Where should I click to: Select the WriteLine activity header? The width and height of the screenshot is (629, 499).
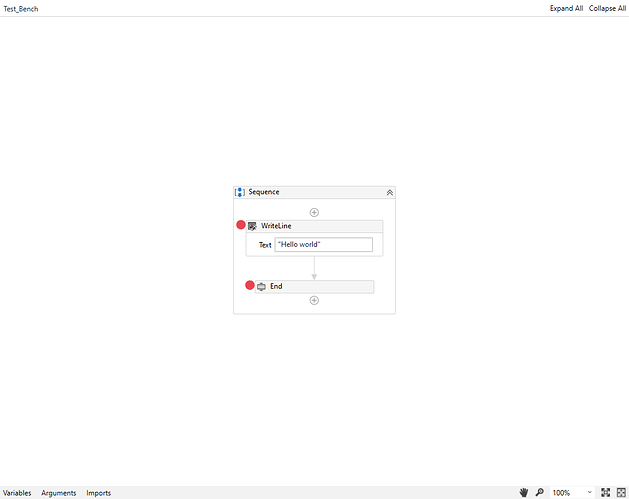click(x=314, y=226)
